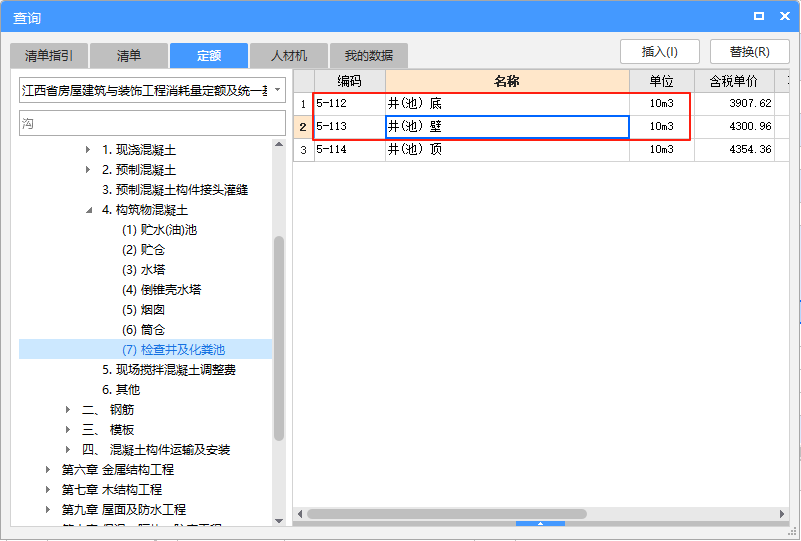Click price value 4354.36
This screenshot has width=801, height=541.
(750, 149)
